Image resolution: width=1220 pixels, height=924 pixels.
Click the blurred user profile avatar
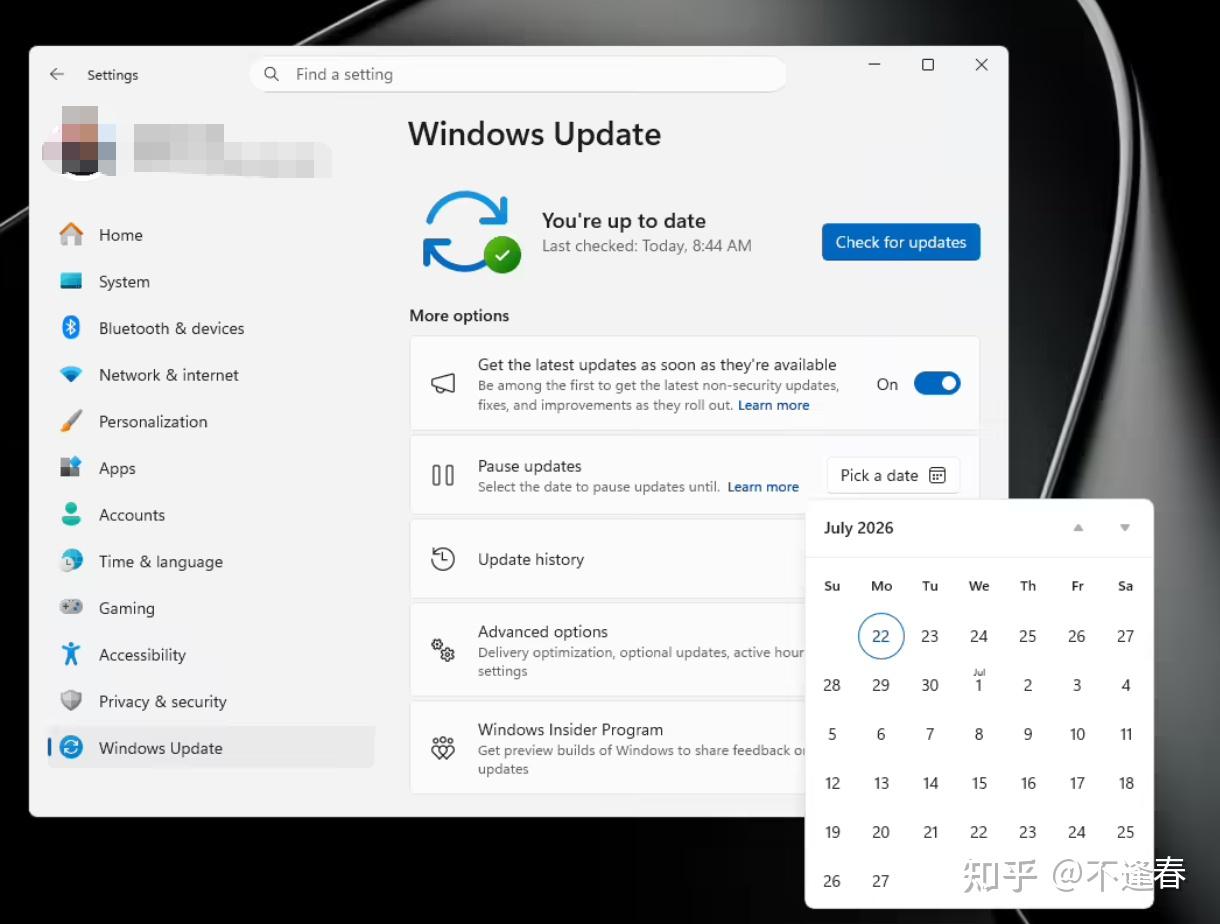tap(79, 141)
